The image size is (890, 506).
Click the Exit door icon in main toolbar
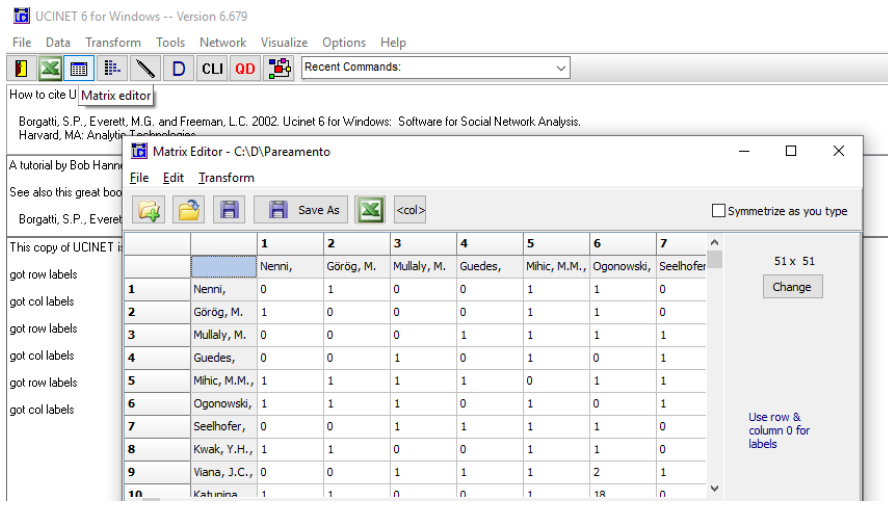21,68
